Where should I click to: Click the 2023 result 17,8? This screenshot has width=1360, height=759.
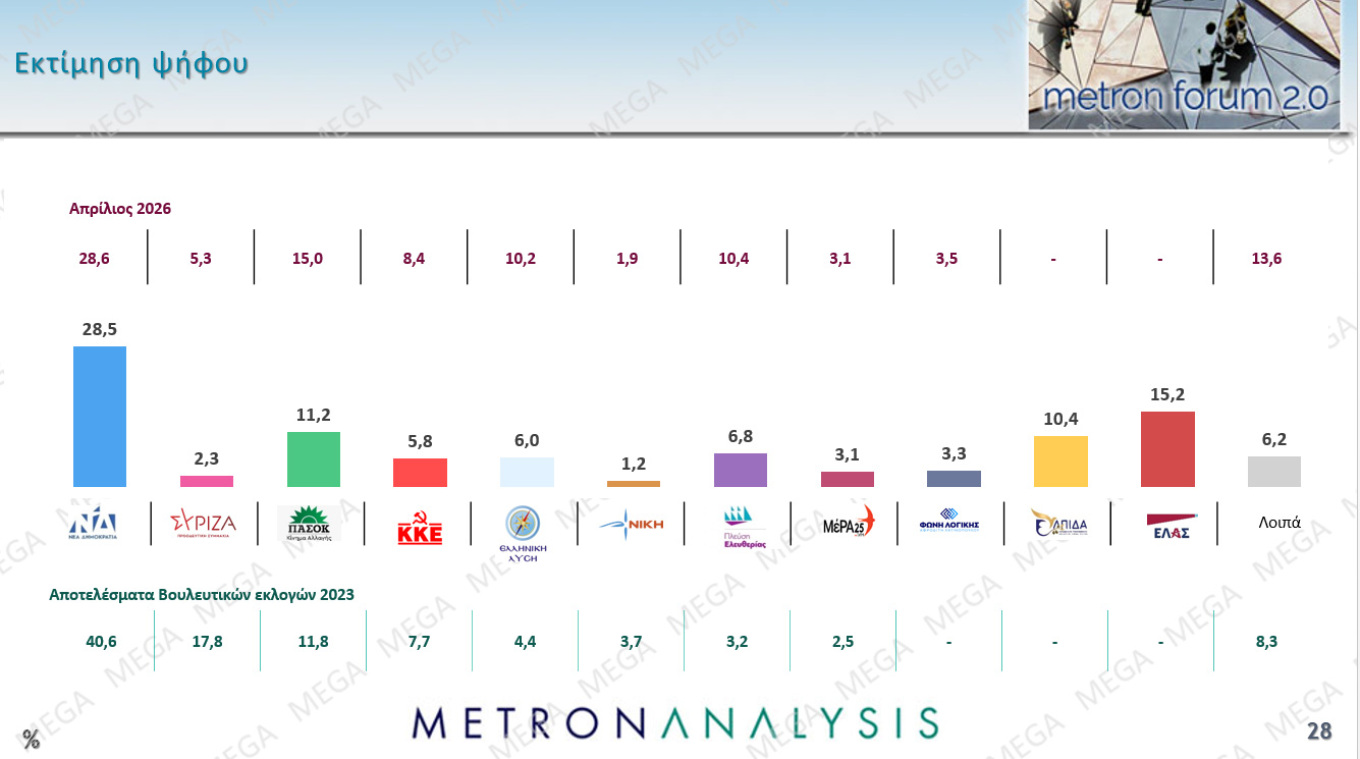tap(207, 642)
